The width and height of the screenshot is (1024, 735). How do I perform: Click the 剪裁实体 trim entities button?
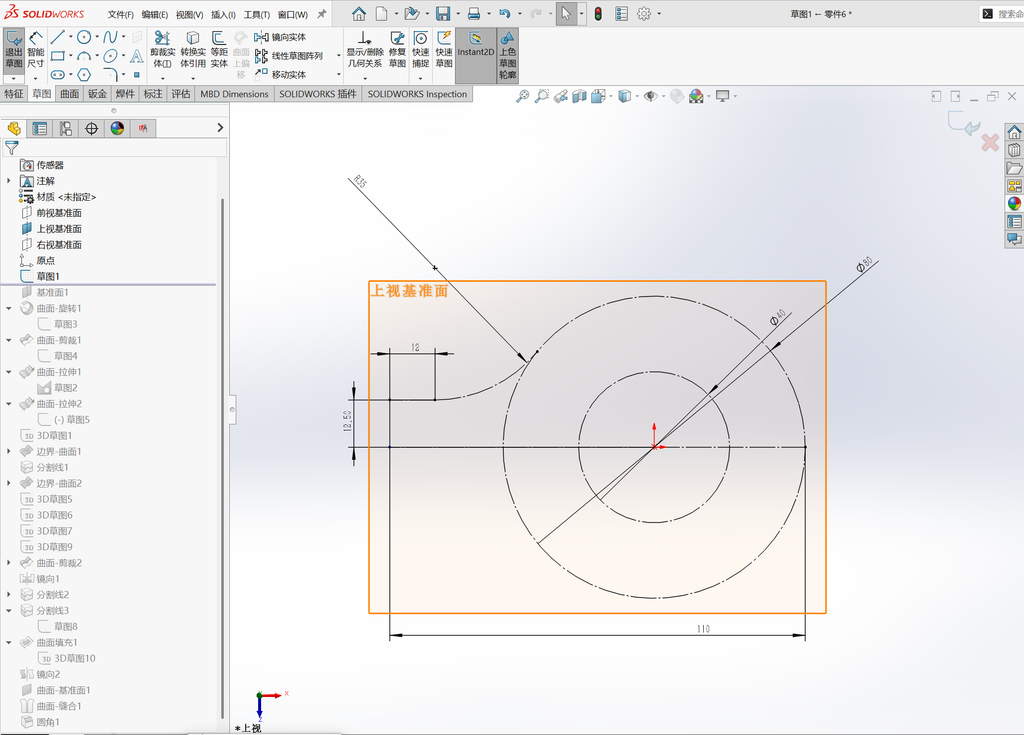(x=163, y=50)
